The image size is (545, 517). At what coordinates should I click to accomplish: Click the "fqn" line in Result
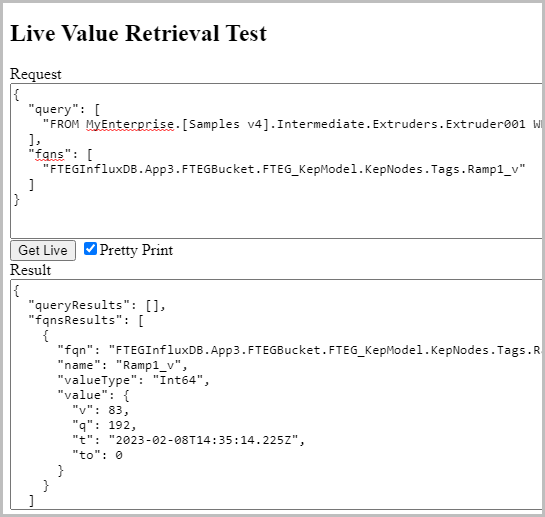click(x=299, y=350)
